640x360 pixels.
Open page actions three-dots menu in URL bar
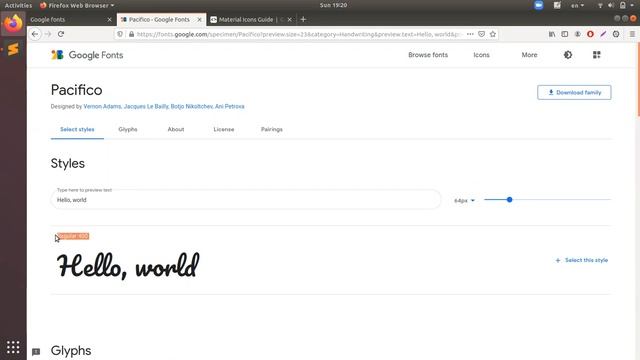(470, 34)
